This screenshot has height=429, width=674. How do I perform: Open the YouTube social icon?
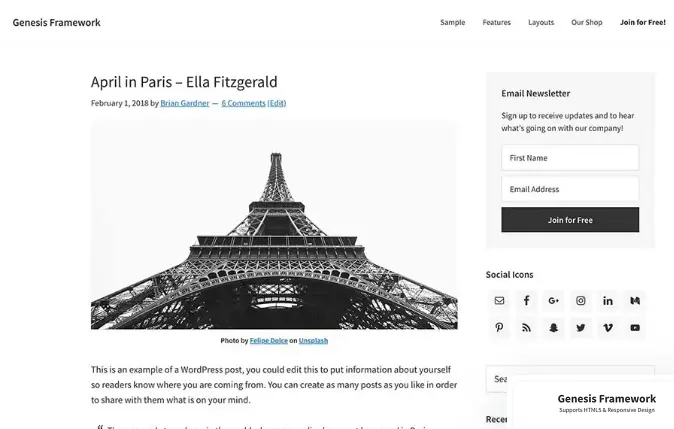click(x=635, y=328)
